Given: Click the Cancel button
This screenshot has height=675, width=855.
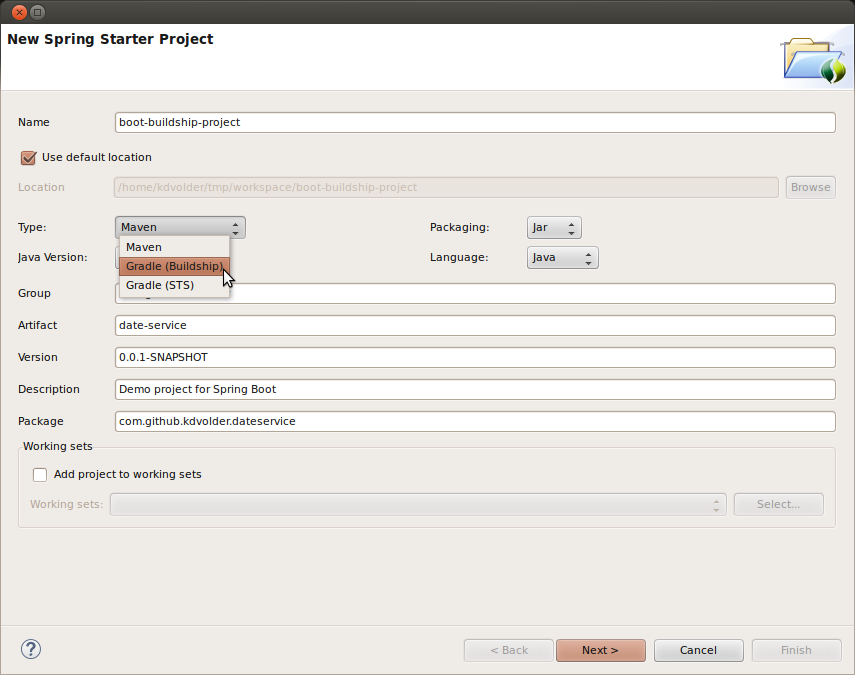Looking at the screenshot, I should pos(698,650).
